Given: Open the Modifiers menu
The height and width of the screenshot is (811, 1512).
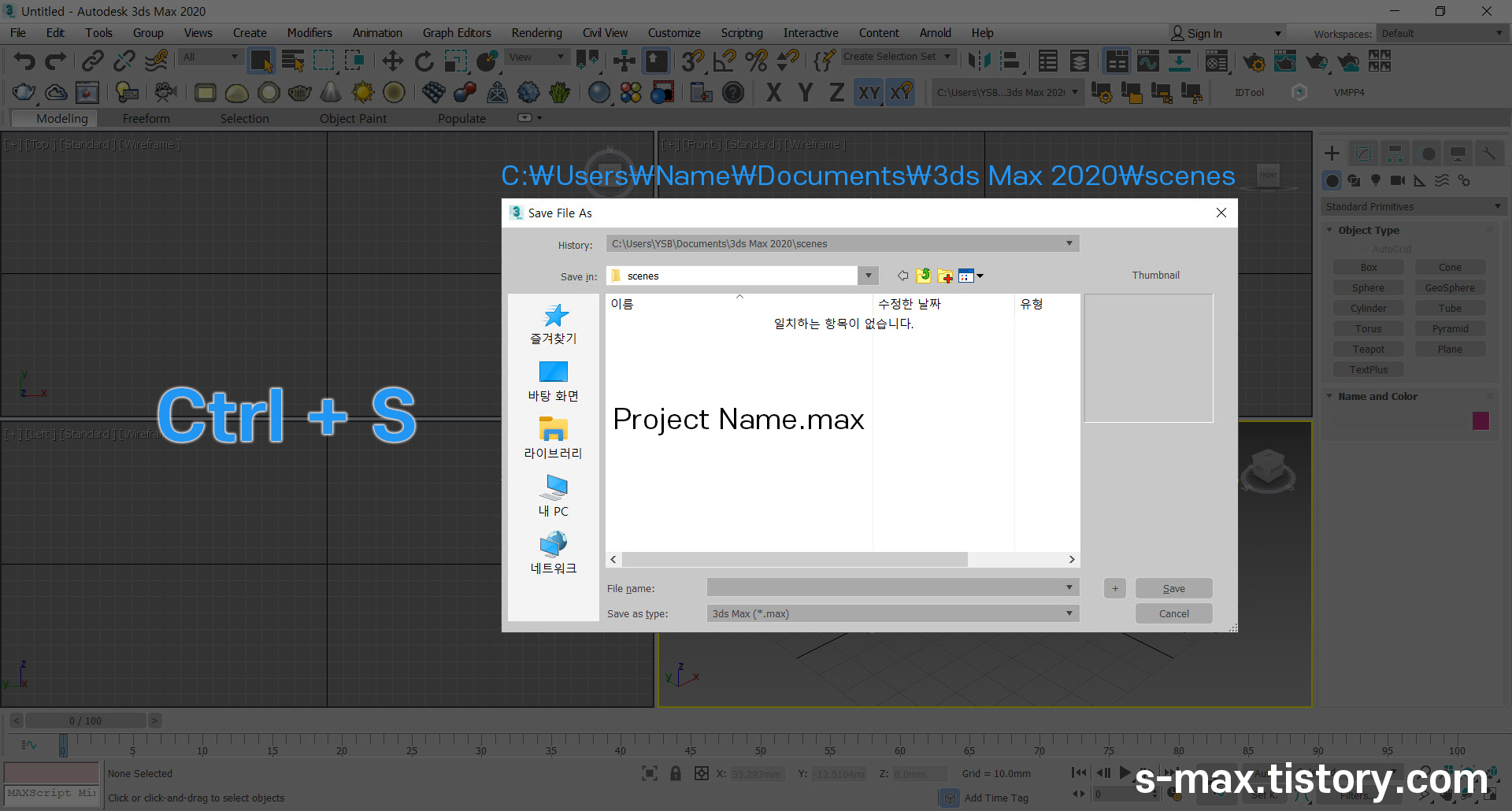Looking at the screenshot, I should pyautogui.click(x=309, y=33).
